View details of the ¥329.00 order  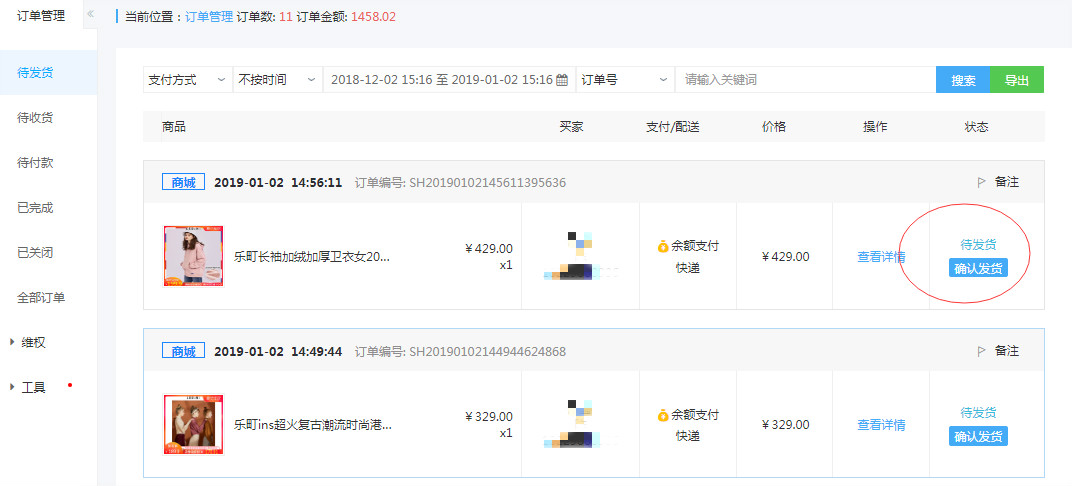tap(881, 425)
